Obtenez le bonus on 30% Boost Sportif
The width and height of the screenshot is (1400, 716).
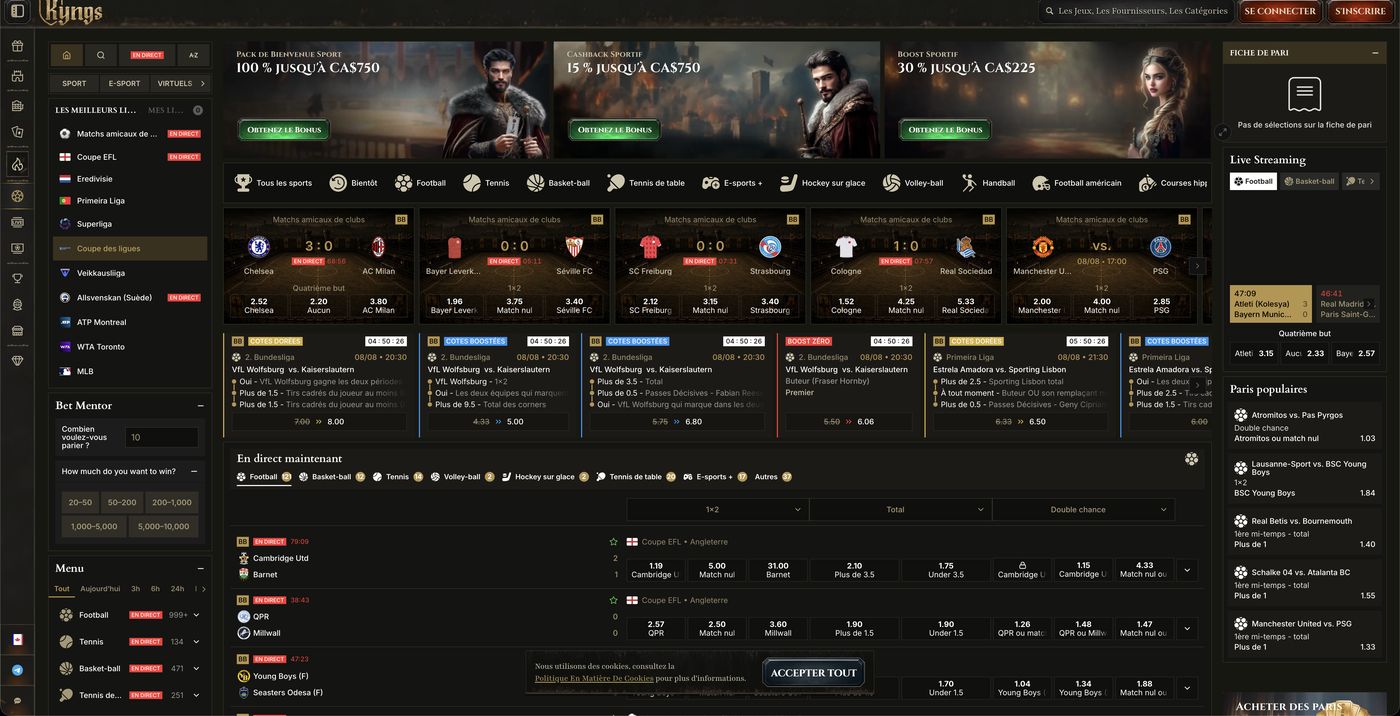pyautogui.click(x=945, y=130)
